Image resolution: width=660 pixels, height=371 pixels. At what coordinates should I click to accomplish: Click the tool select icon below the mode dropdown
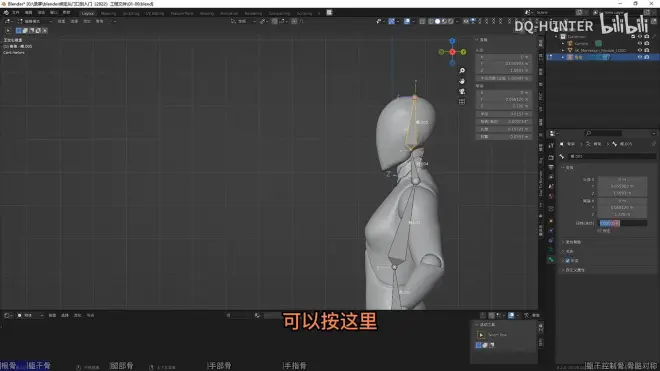tap(8, 30)
